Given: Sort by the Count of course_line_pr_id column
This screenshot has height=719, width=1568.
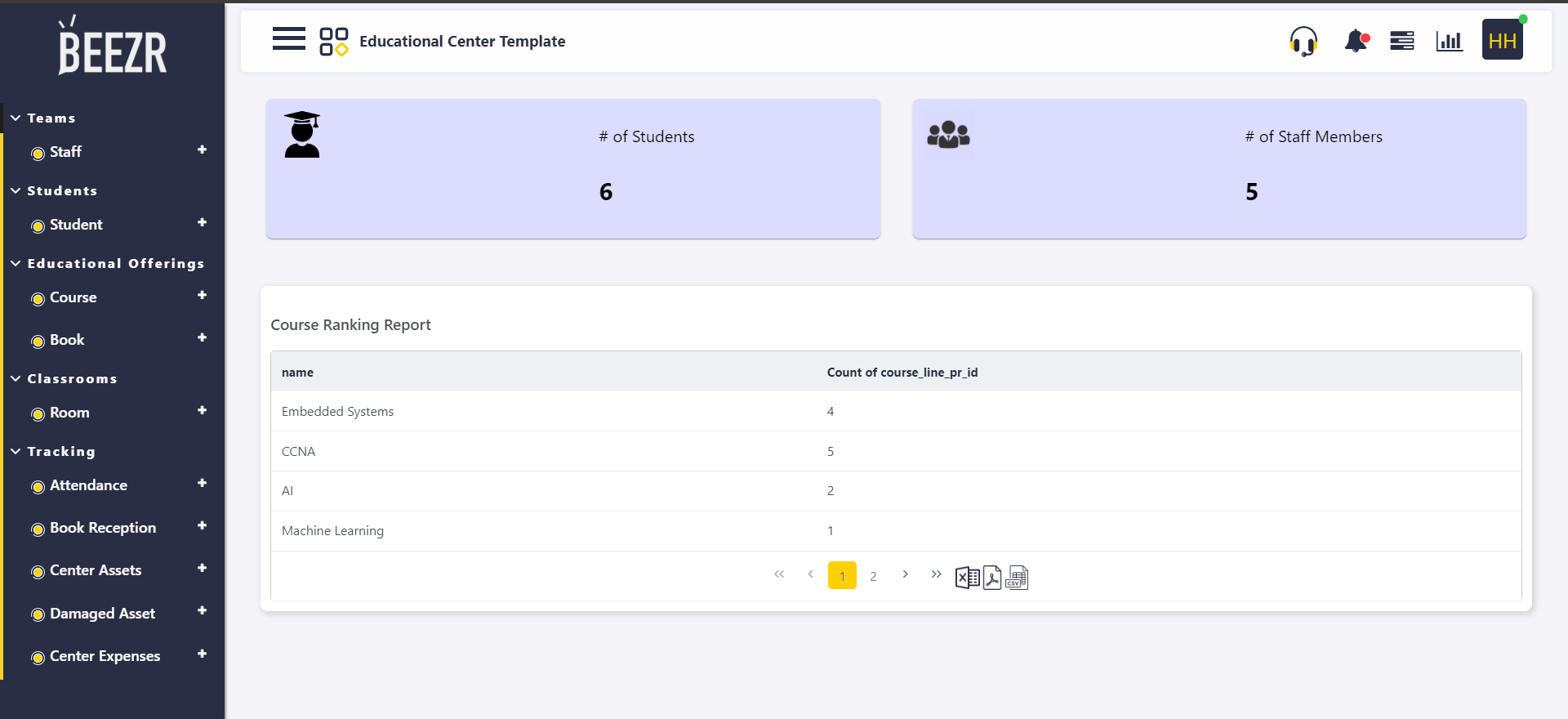Looking at the screenshot, I should (x=902, y=372).
